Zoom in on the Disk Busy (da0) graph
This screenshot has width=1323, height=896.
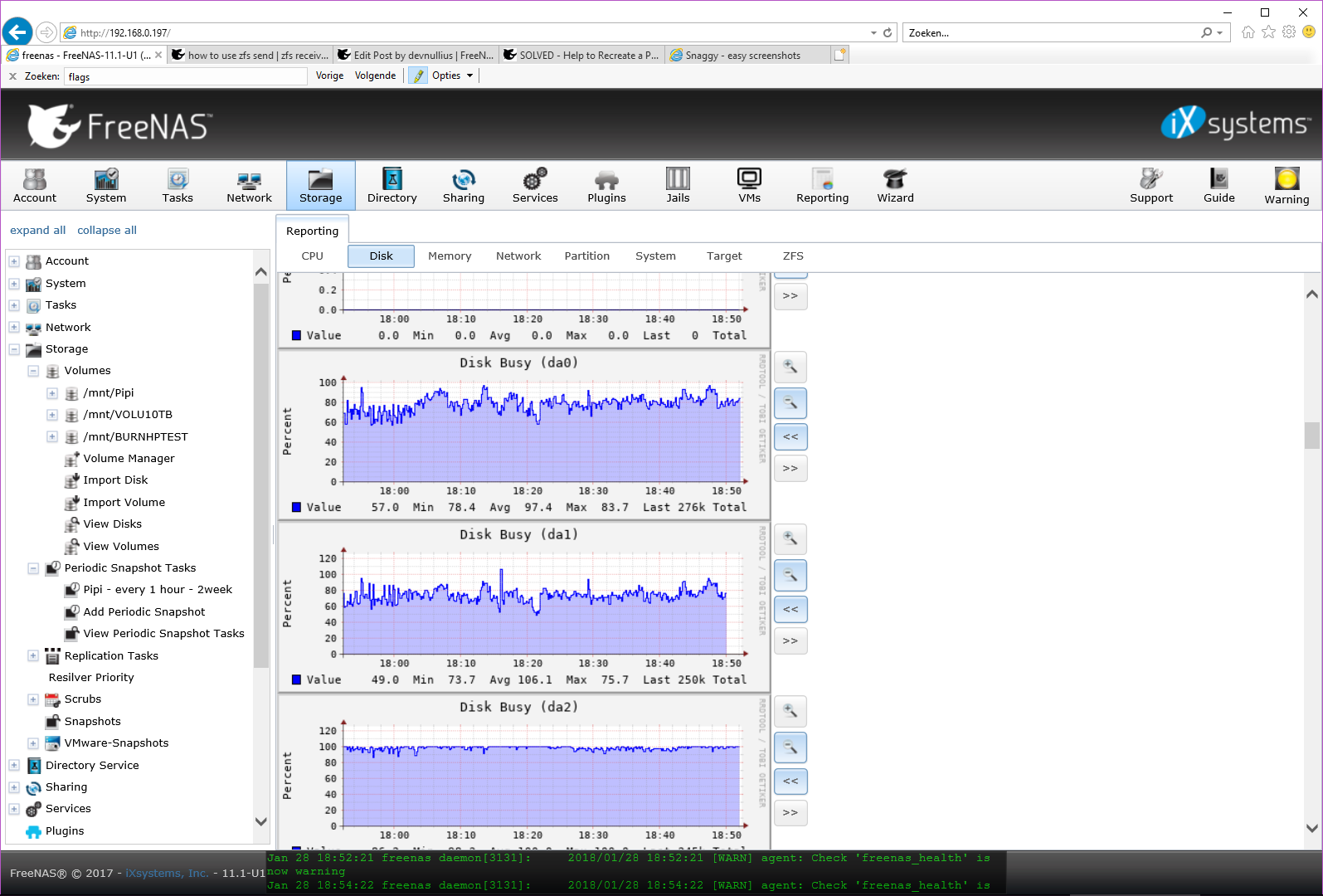pyautogui.click(x=790, y=367)
